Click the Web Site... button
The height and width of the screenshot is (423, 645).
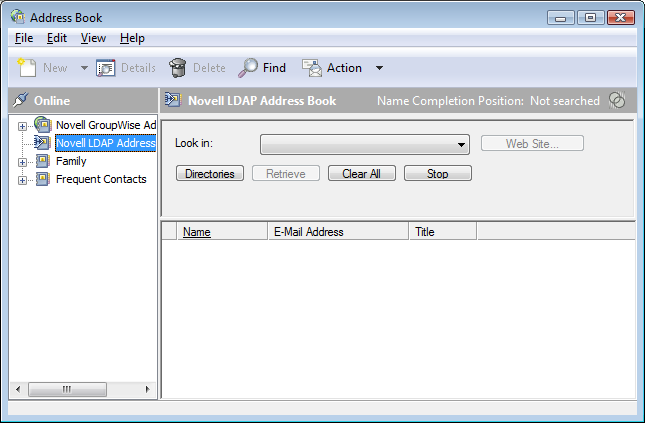[x=532, y=143]
